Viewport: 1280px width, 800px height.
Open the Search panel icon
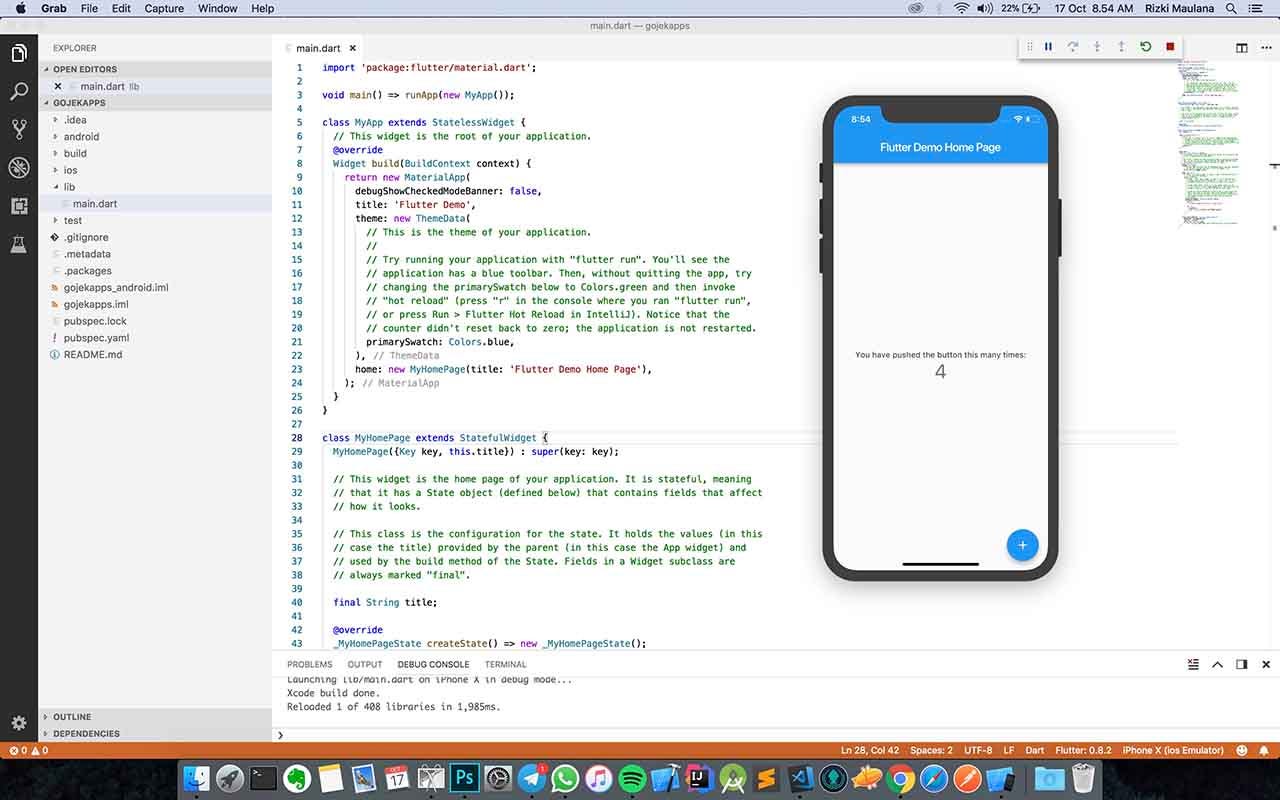(x=18, y=90)
